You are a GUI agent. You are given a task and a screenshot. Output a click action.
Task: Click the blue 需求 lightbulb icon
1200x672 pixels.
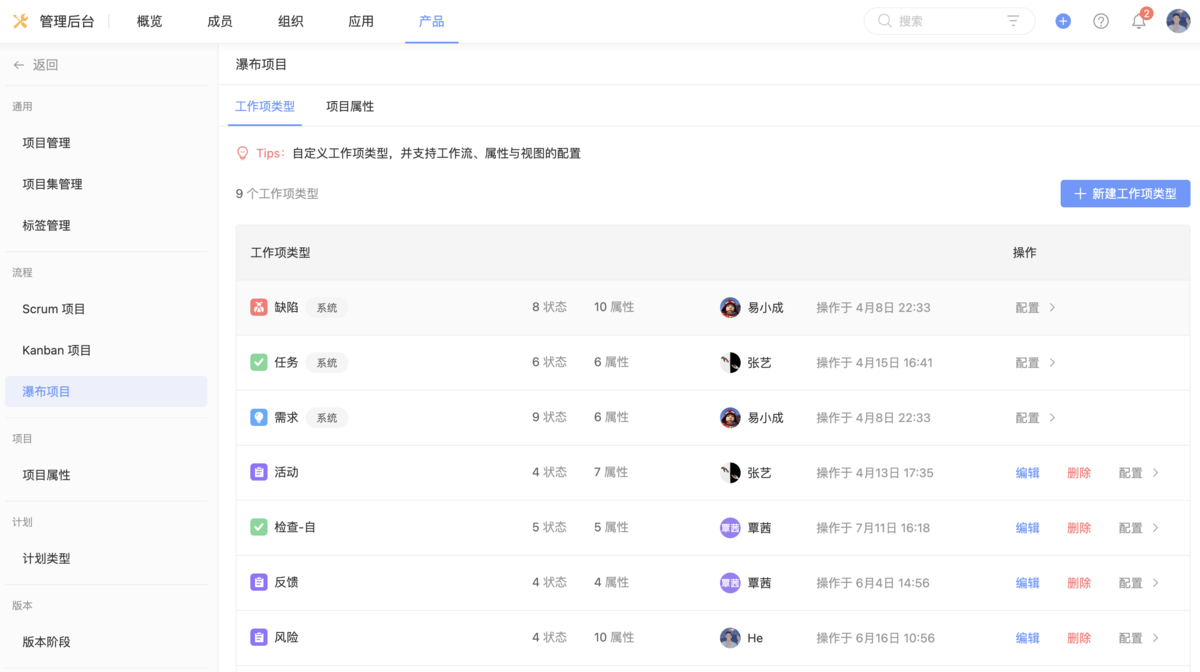260,417
